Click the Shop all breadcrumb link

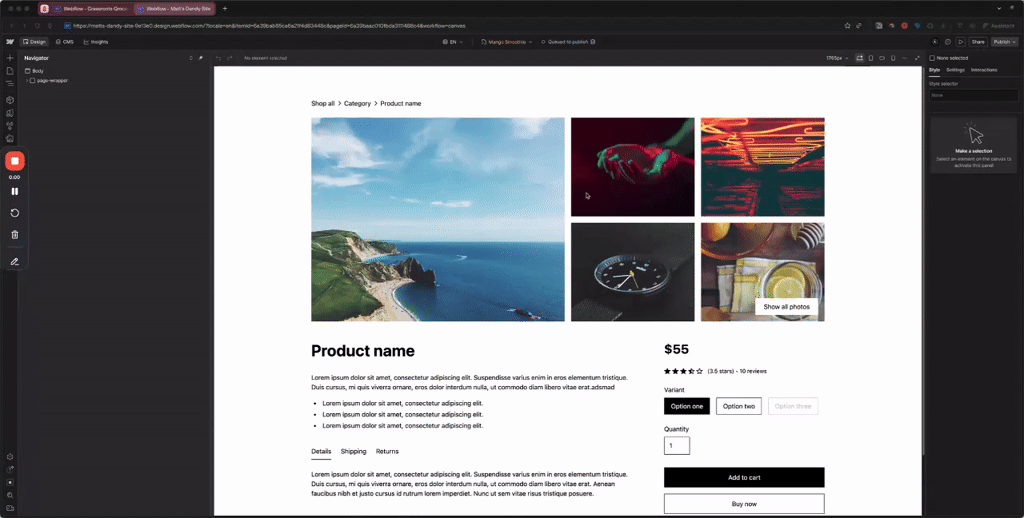pos(323,103)
